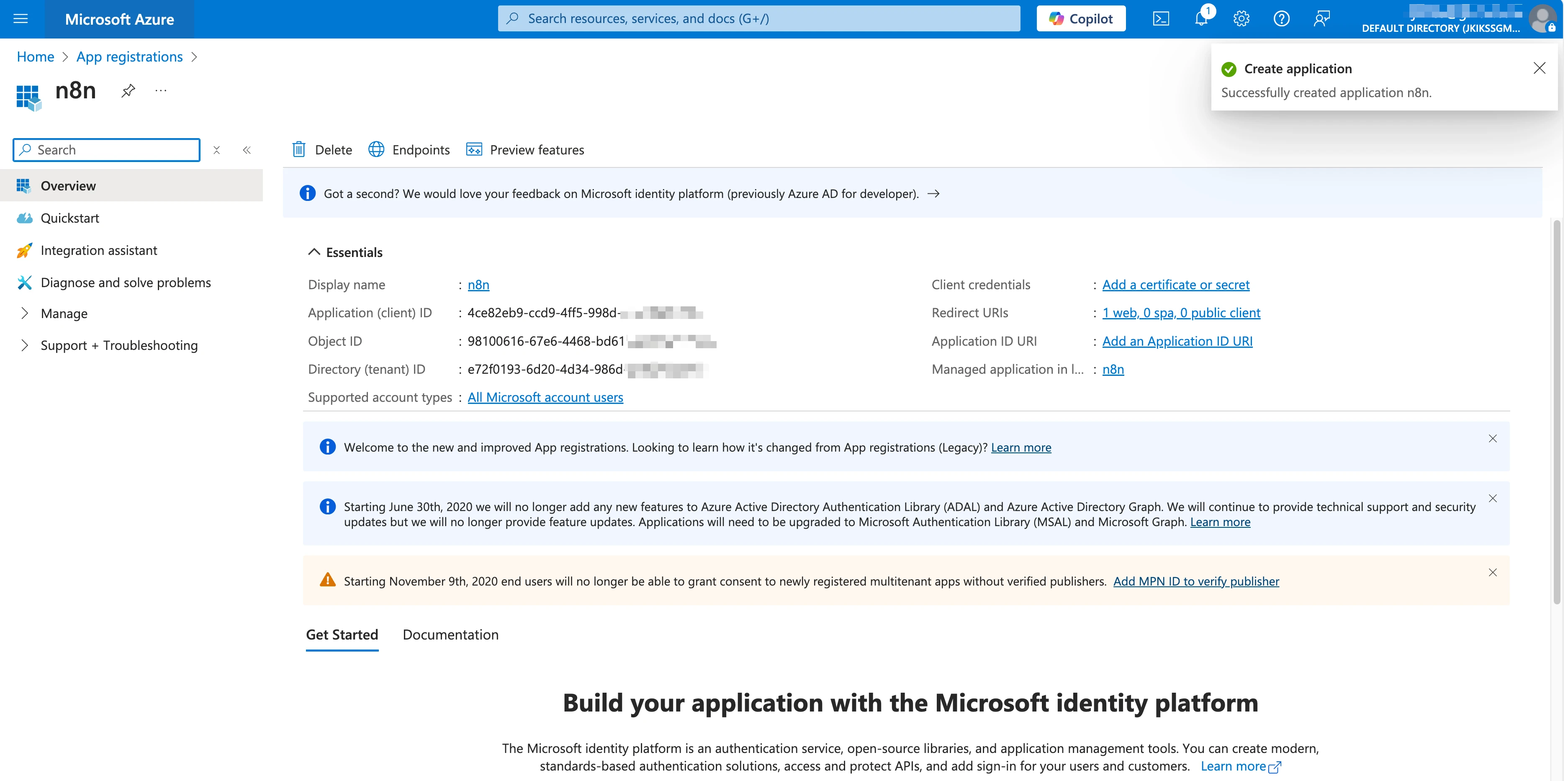Switch to the Get Started tab
This screenshot has height=781, width=1568.
(x=342, y=635)
